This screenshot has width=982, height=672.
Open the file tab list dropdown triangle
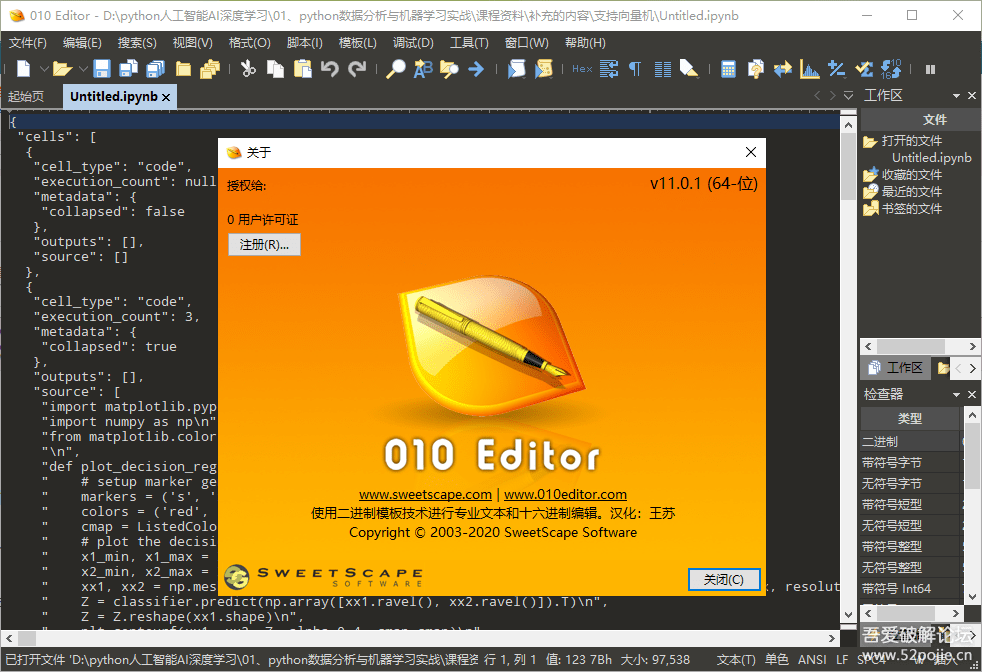tap(849, 96)
